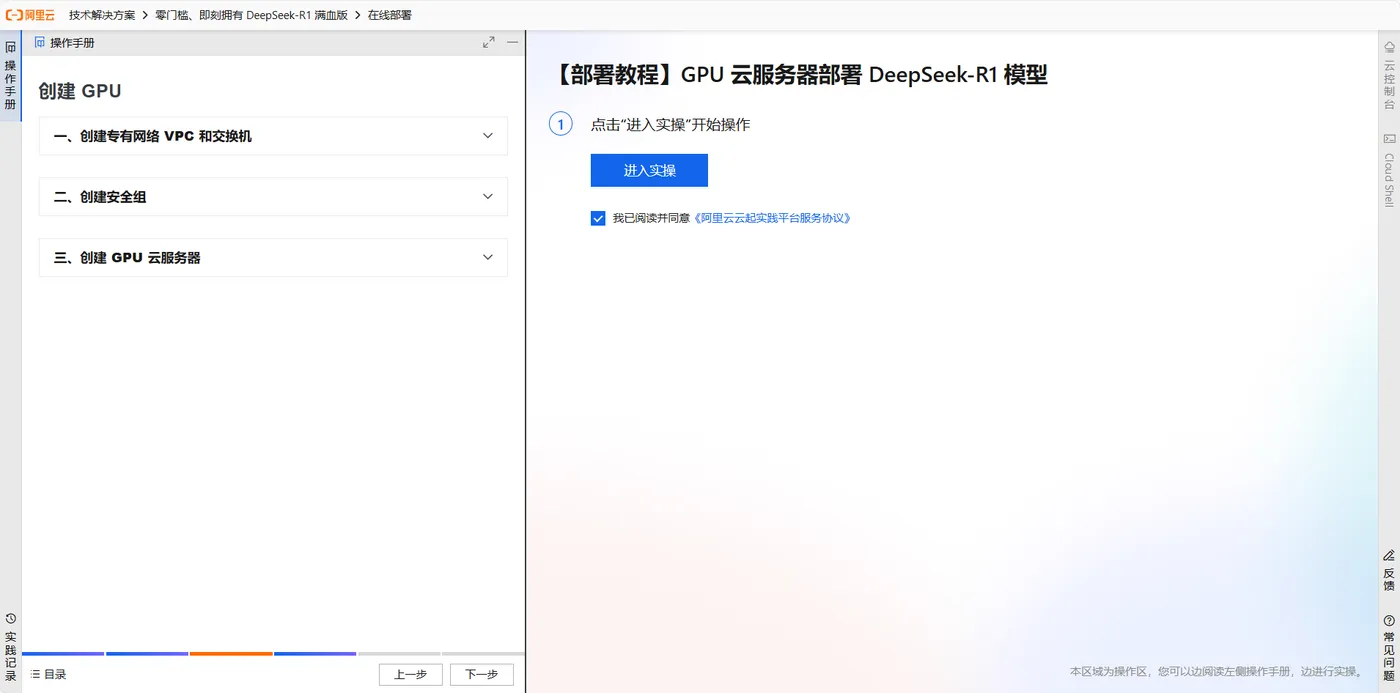The height and width of the screenshot is (693, 1400).
Task: Expand the 操作手册 panel to fullscreen
Action: click(488, 42)
